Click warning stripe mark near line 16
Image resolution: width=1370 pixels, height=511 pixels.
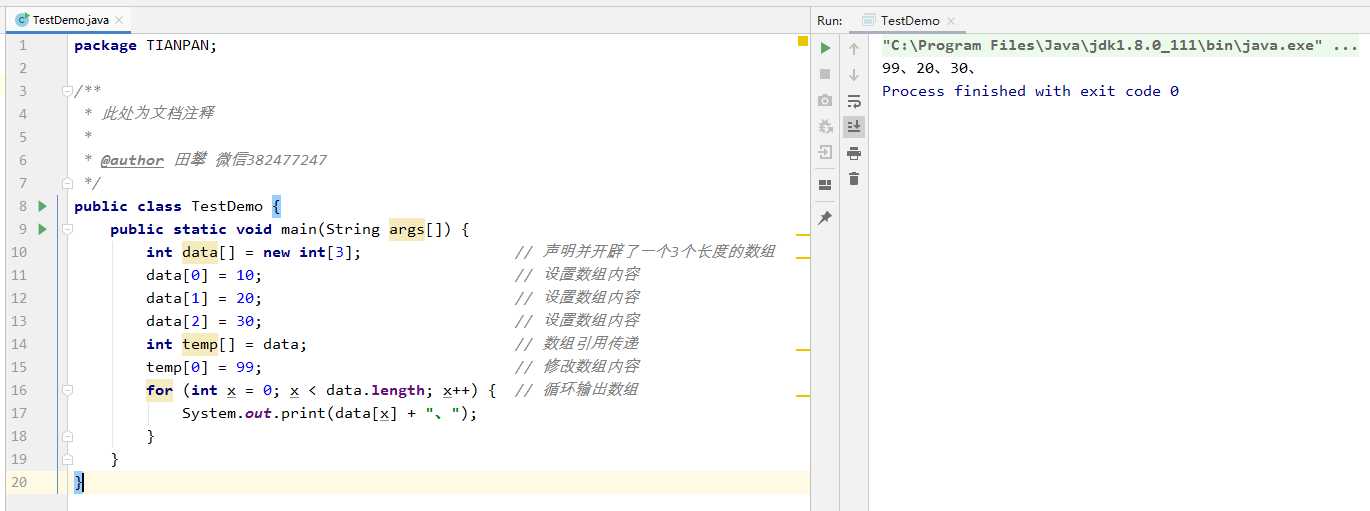click(802, 396)
